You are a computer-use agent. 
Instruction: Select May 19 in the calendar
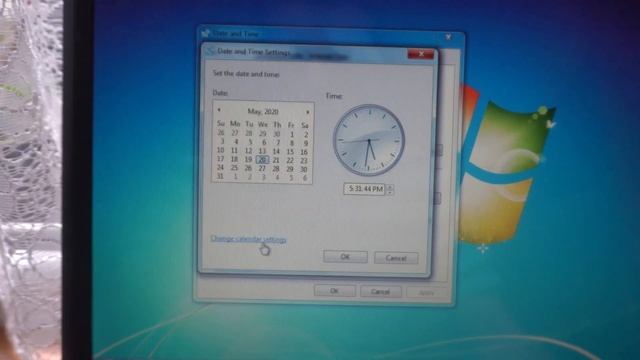(x=248, y=159)
